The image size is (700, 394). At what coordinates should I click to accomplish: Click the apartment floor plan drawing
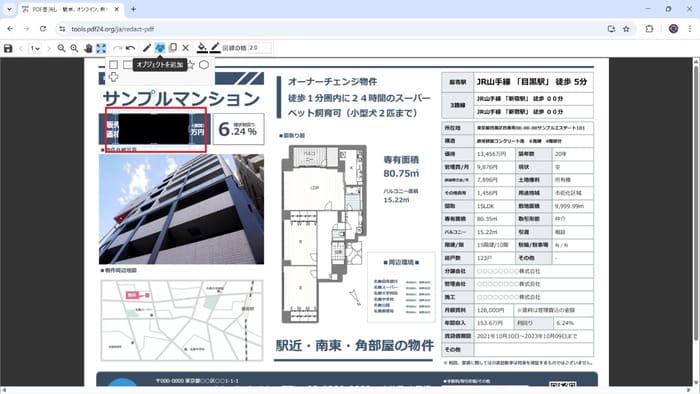pyautogui.click(x=325, y=234)
